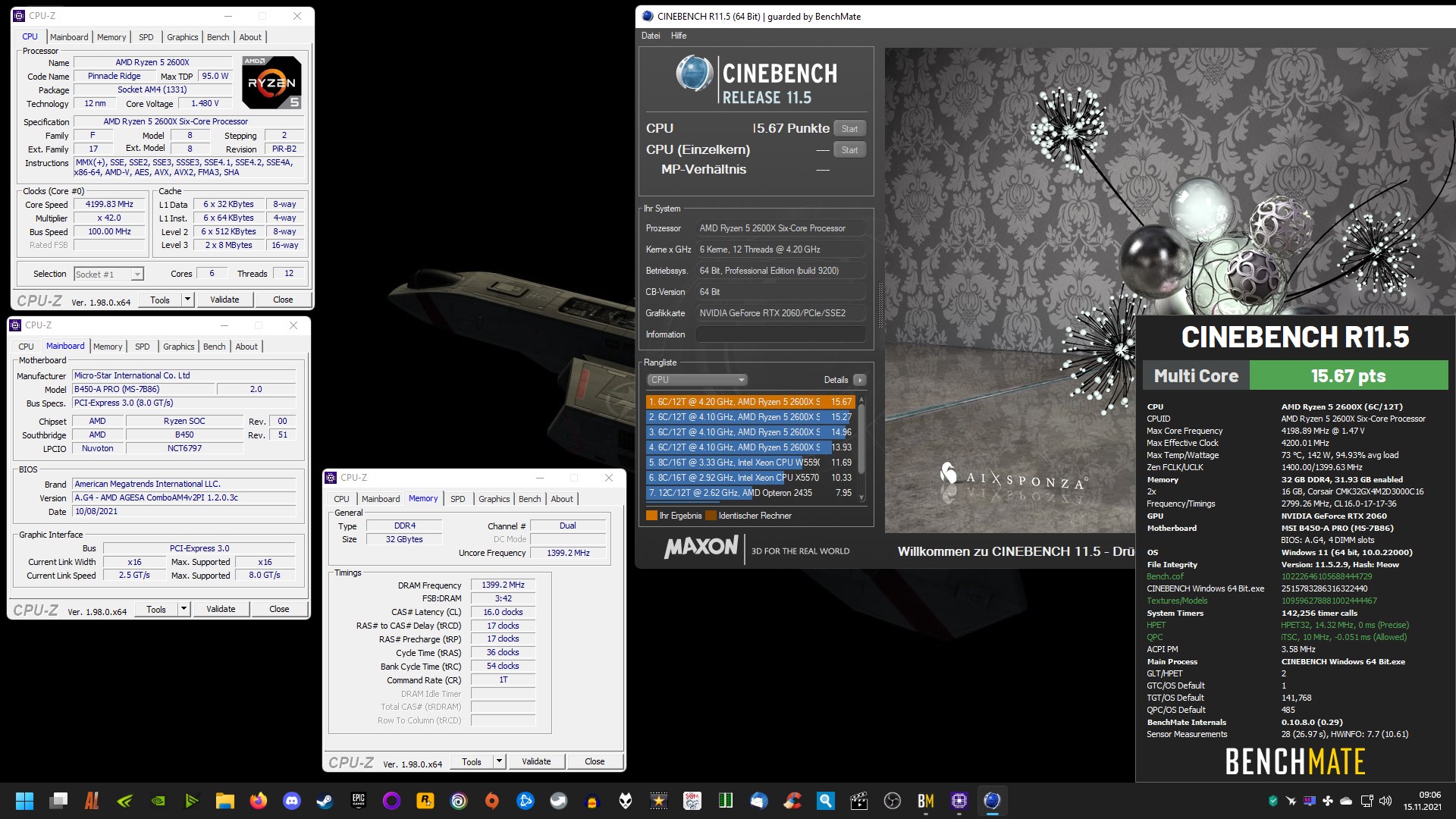The image size is (1456, 819).
Task: Click the Bench.cof entry in BenchMate panel
Action: [1165, 576]
